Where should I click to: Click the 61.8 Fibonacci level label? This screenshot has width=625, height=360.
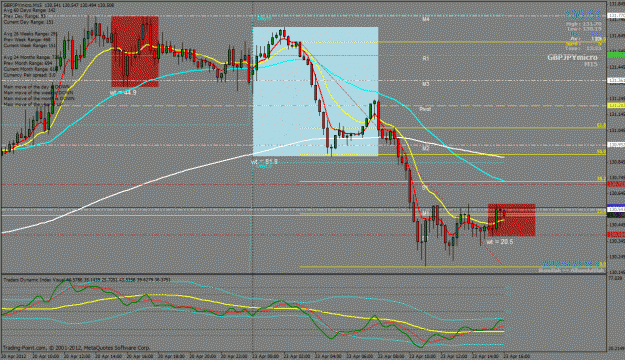click(x=601, y=125)
